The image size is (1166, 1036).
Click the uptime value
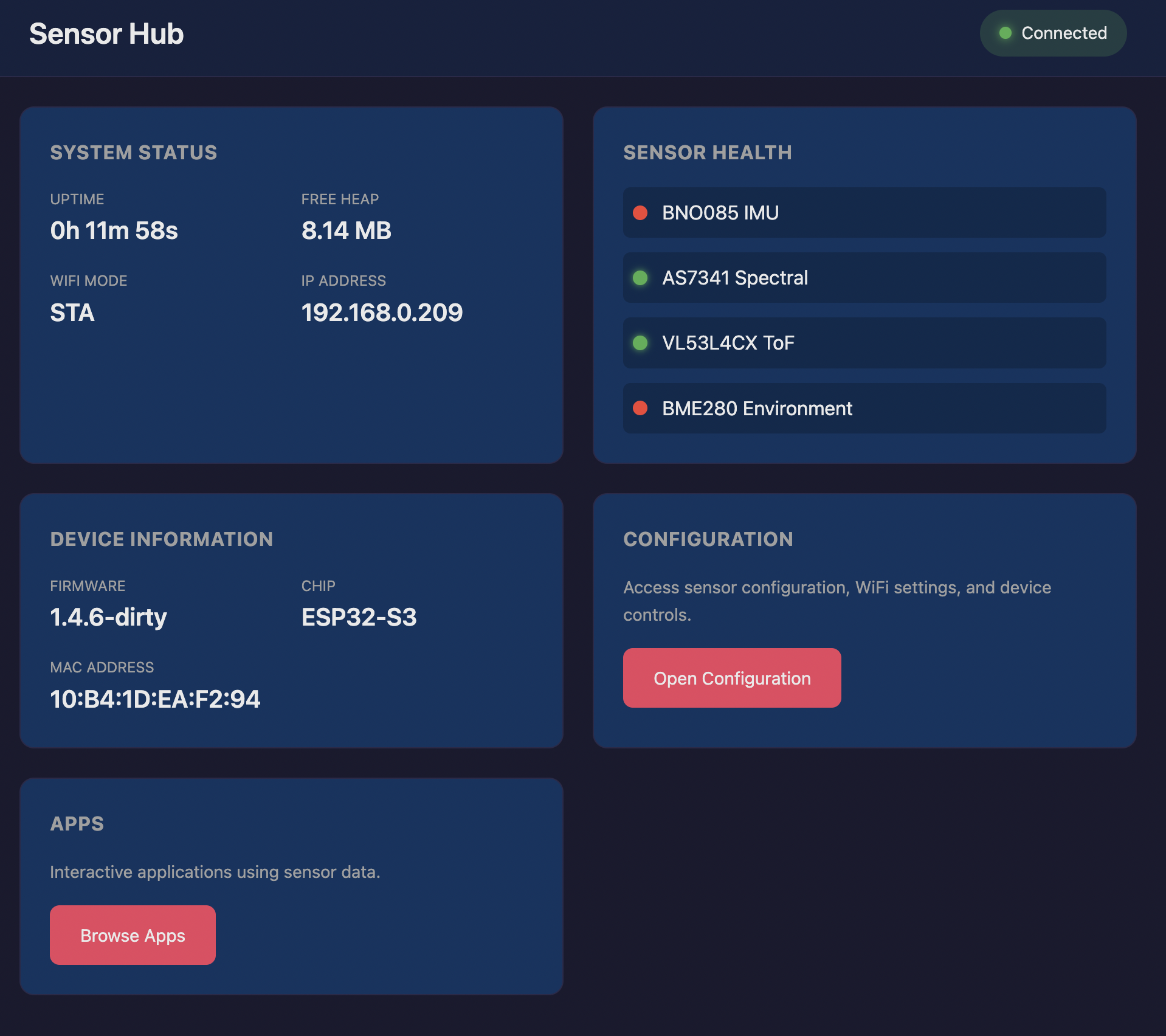tap(114, 230)
